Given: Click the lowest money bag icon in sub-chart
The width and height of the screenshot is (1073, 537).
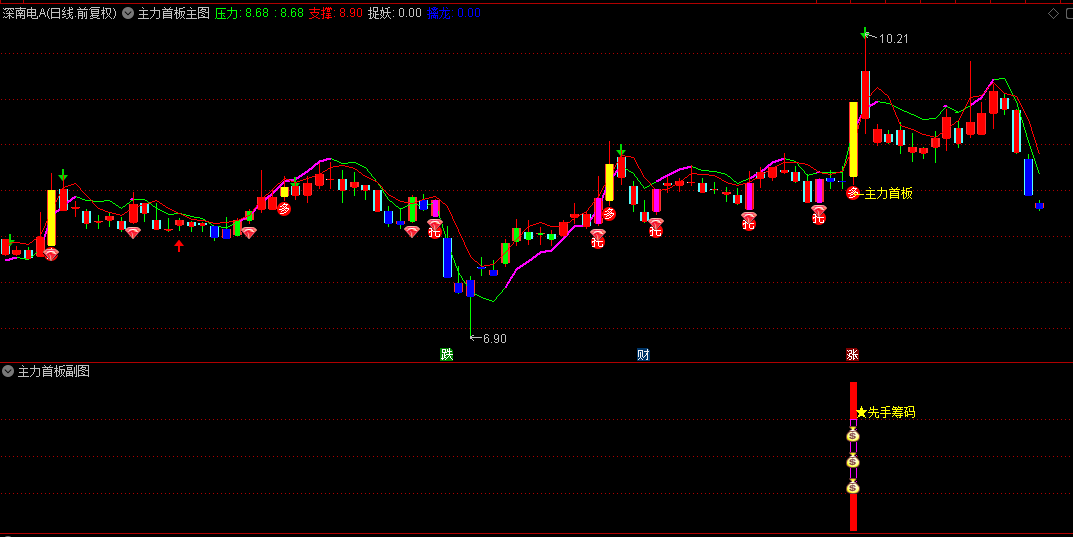Looking at the screenshot, I should (853, 488).
